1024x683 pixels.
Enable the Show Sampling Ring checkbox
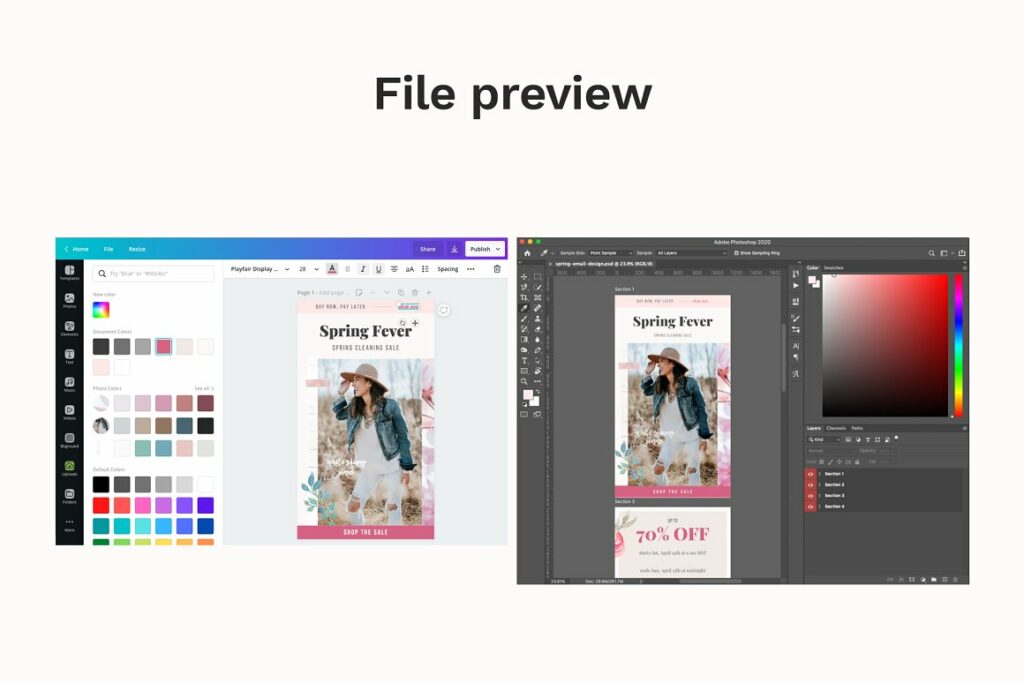(x=736, y=253)
